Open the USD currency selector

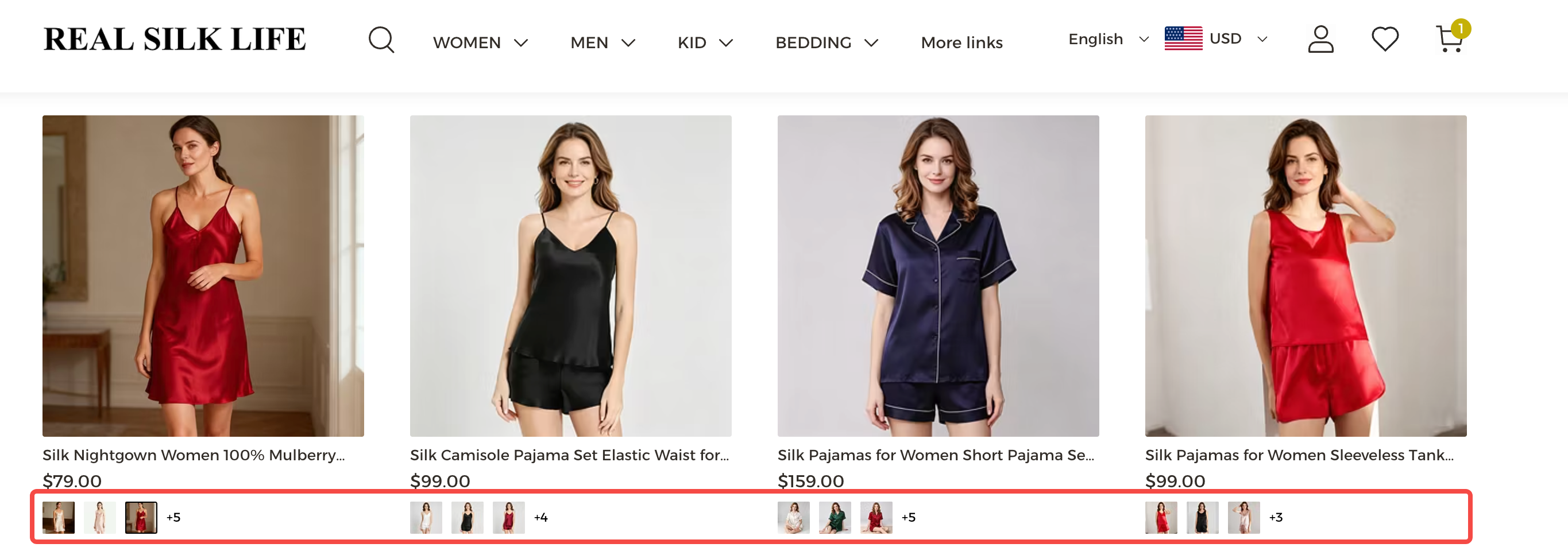[x=1238, y=39]
